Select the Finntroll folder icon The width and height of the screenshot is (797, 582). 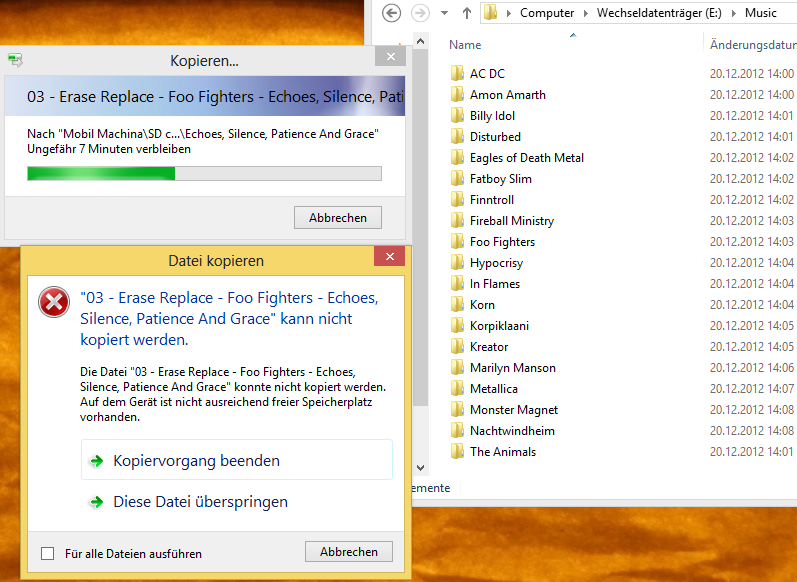457,199
